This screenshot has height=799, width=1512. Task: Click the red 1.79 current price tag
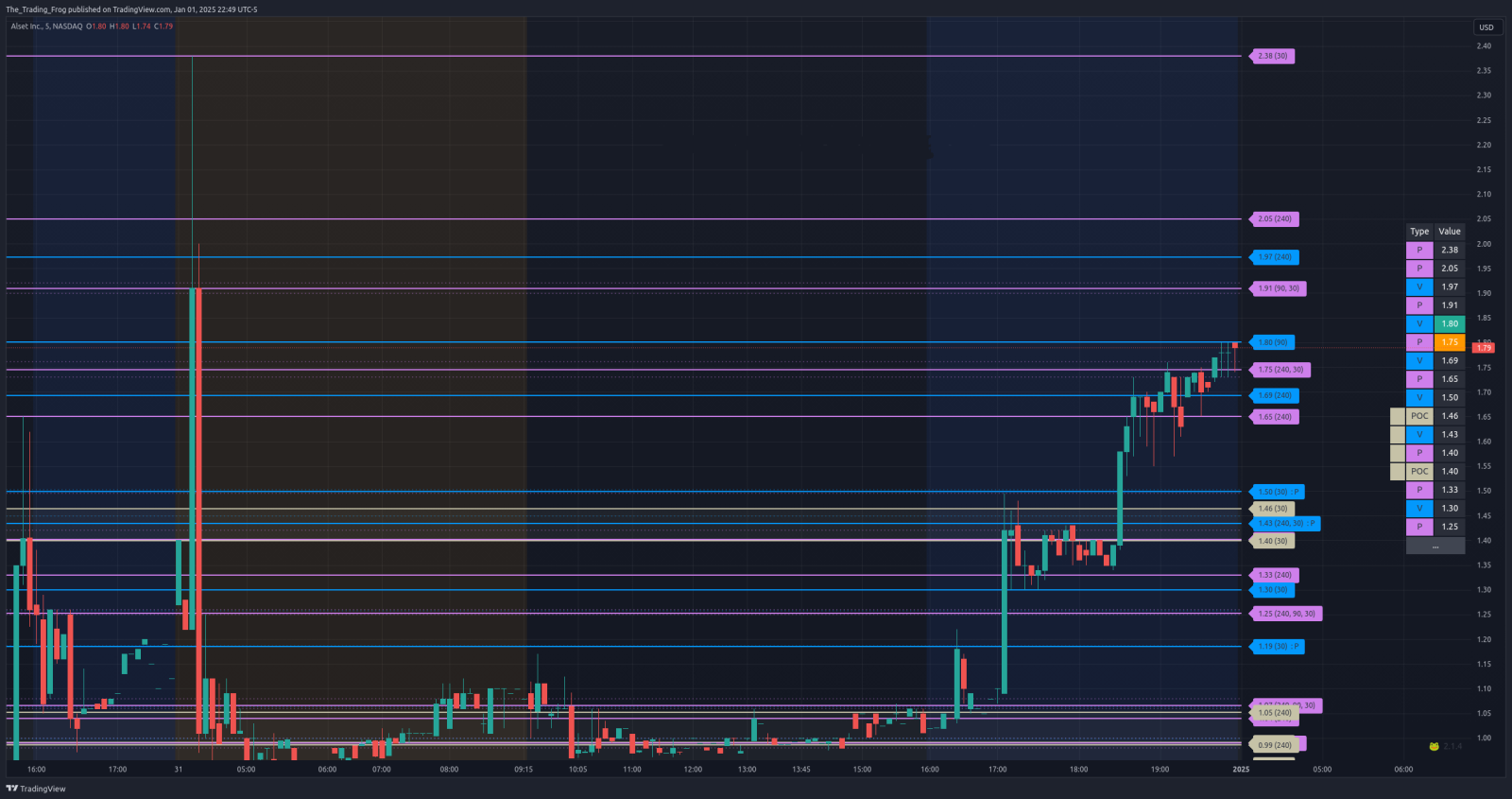click(1484, 348)
